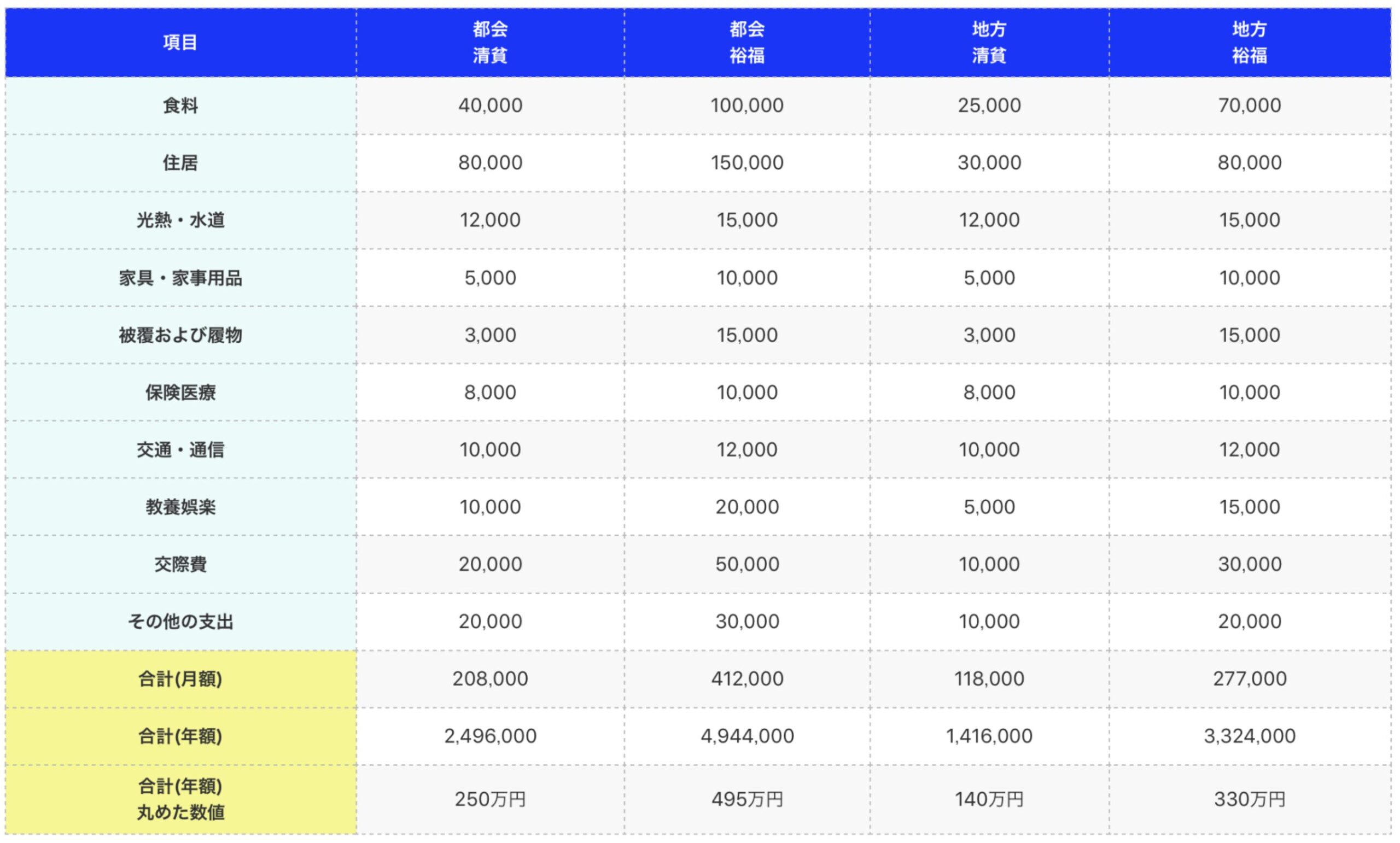
Task: Click the rounded value 495万円
Action: point(747,800)
